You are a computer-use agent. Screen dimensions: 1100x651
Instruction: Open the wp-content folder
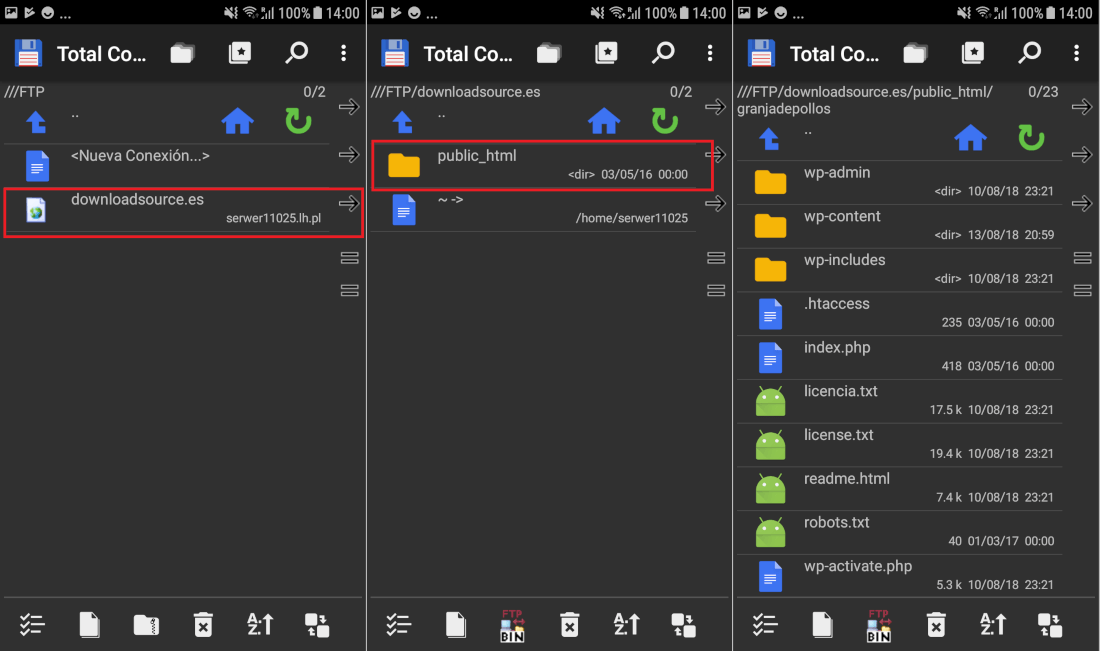coord(899,226)
